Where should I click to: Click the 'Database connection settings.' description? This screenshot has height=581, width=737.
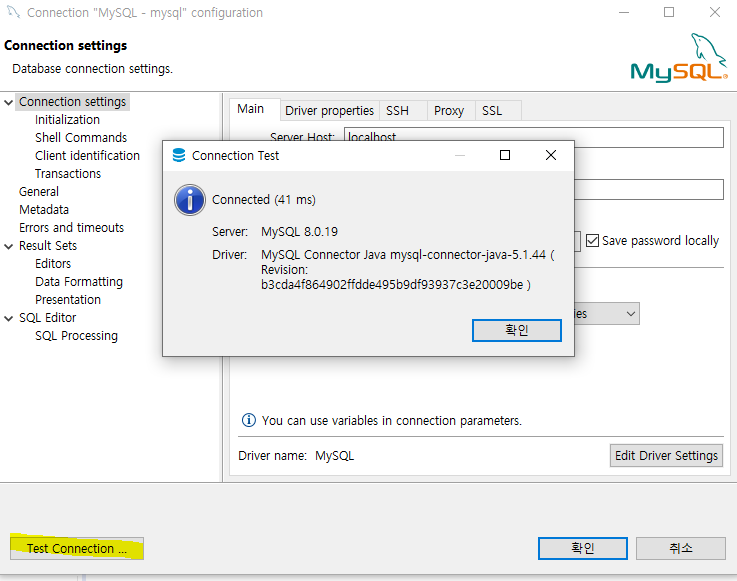(92, 69)
